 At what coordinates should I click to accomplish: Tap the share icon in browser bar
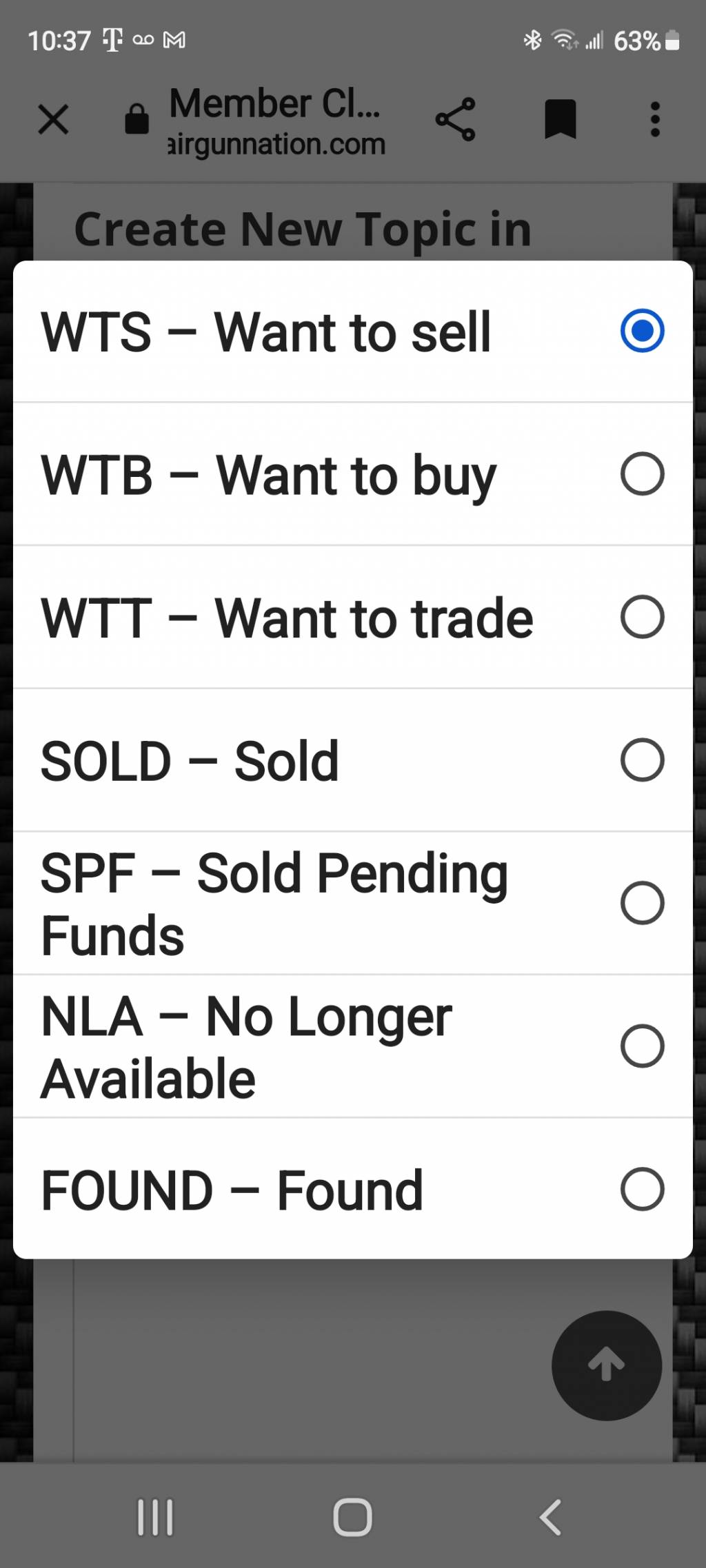click(455, 119)
